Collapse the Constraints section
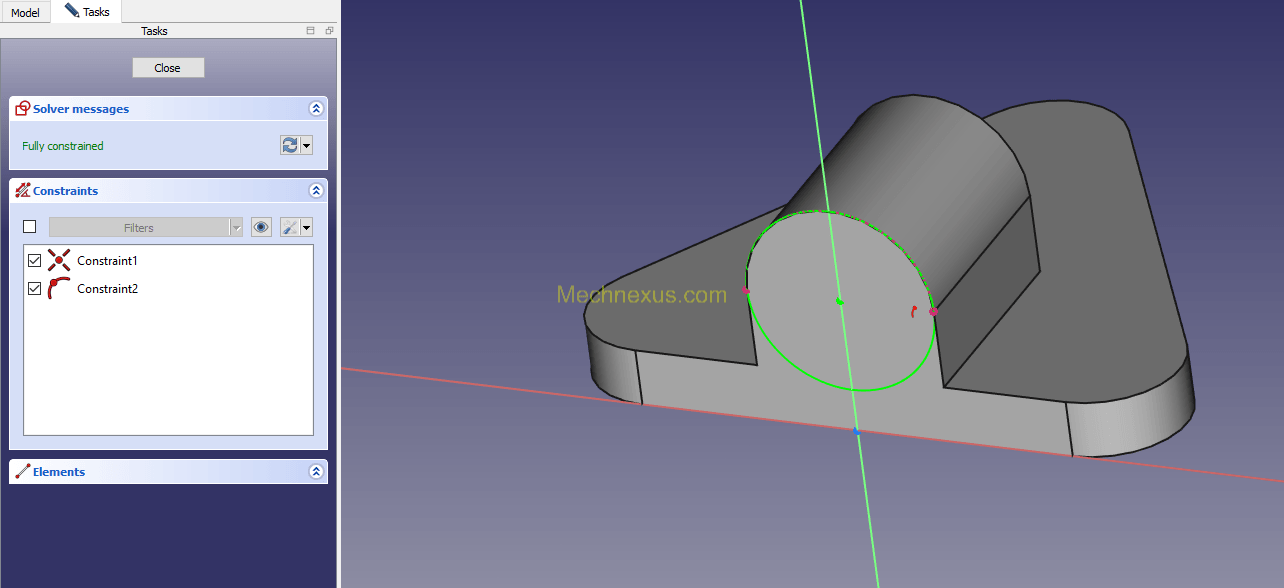 [316, 191]
